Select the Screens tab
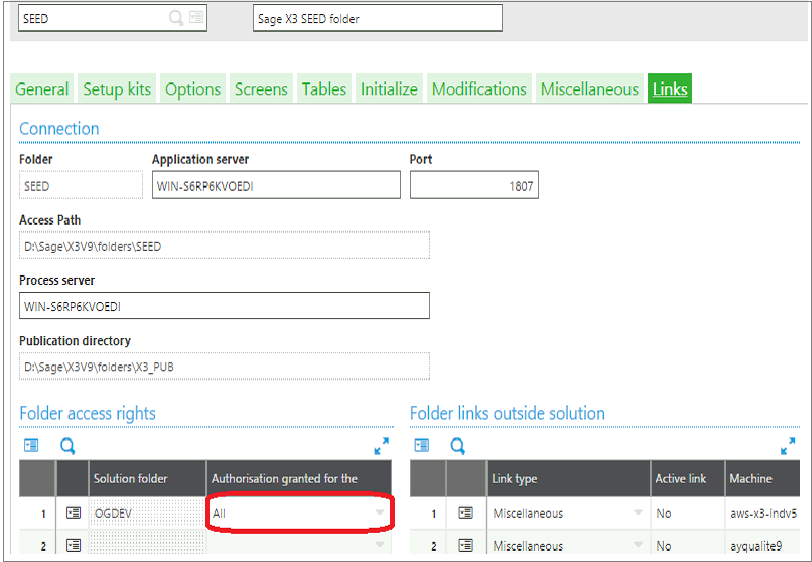This screenshot has height=562, width=812. pyautogui.click(x=261, y=89)
